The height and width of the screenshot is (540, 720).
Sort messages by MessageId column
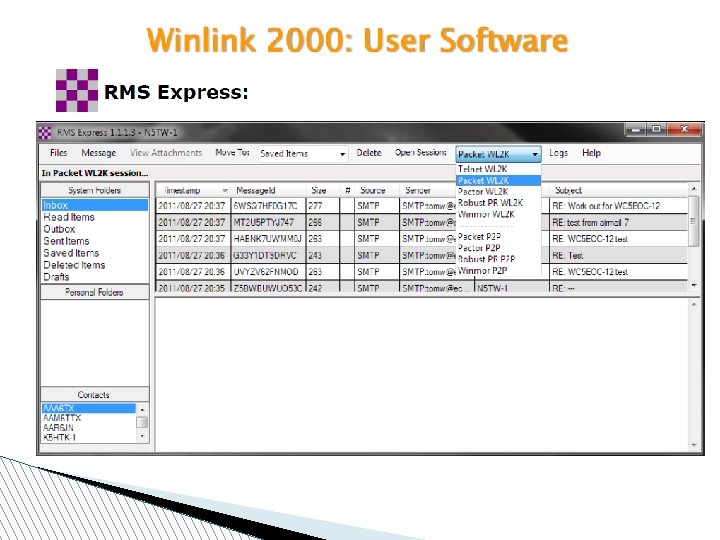[x=268, y=190]
